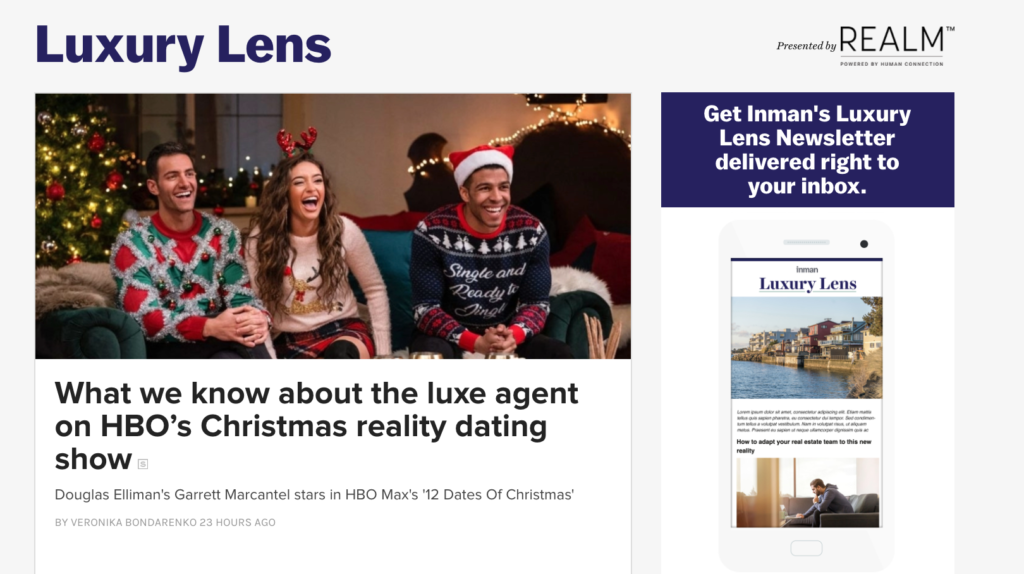Screen dimensions: 1024x574
Task: Click 'How to adapt your real estate team' headline
Action: (804, 446)
